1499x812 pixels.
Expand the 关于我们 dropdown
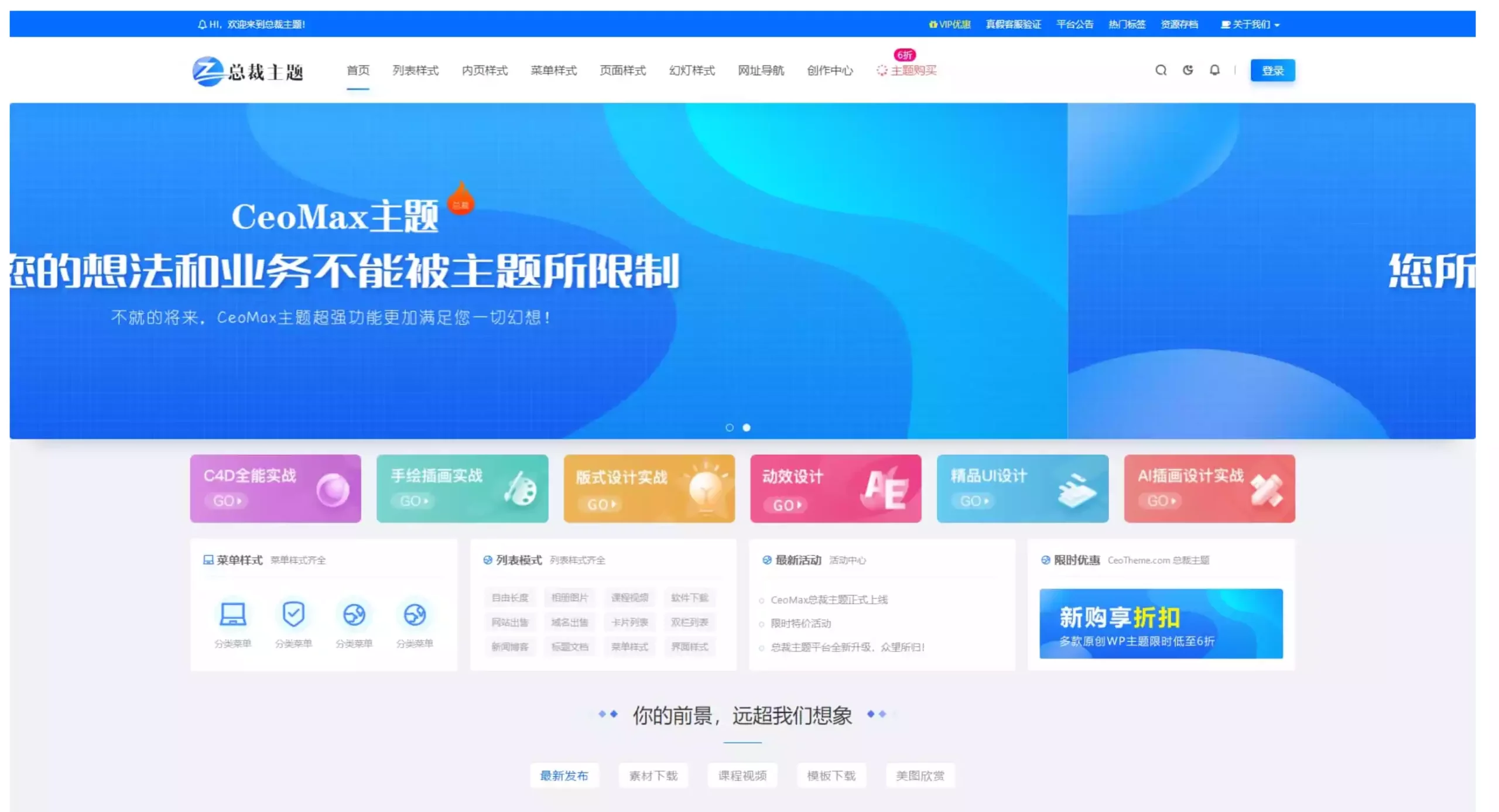pos(1250,24)
